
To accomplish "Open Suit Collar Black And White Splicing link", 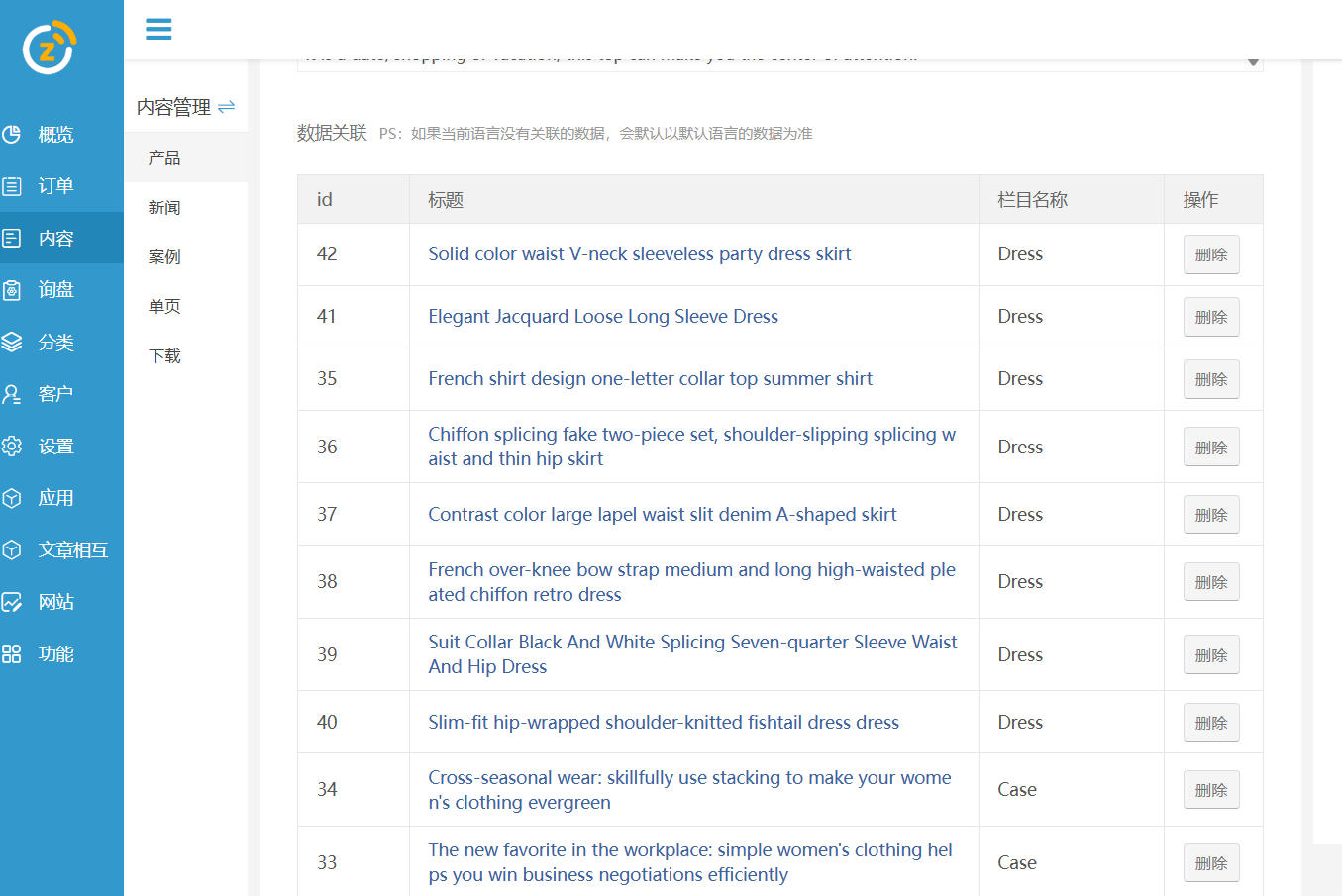I will (x=692, y=654).
